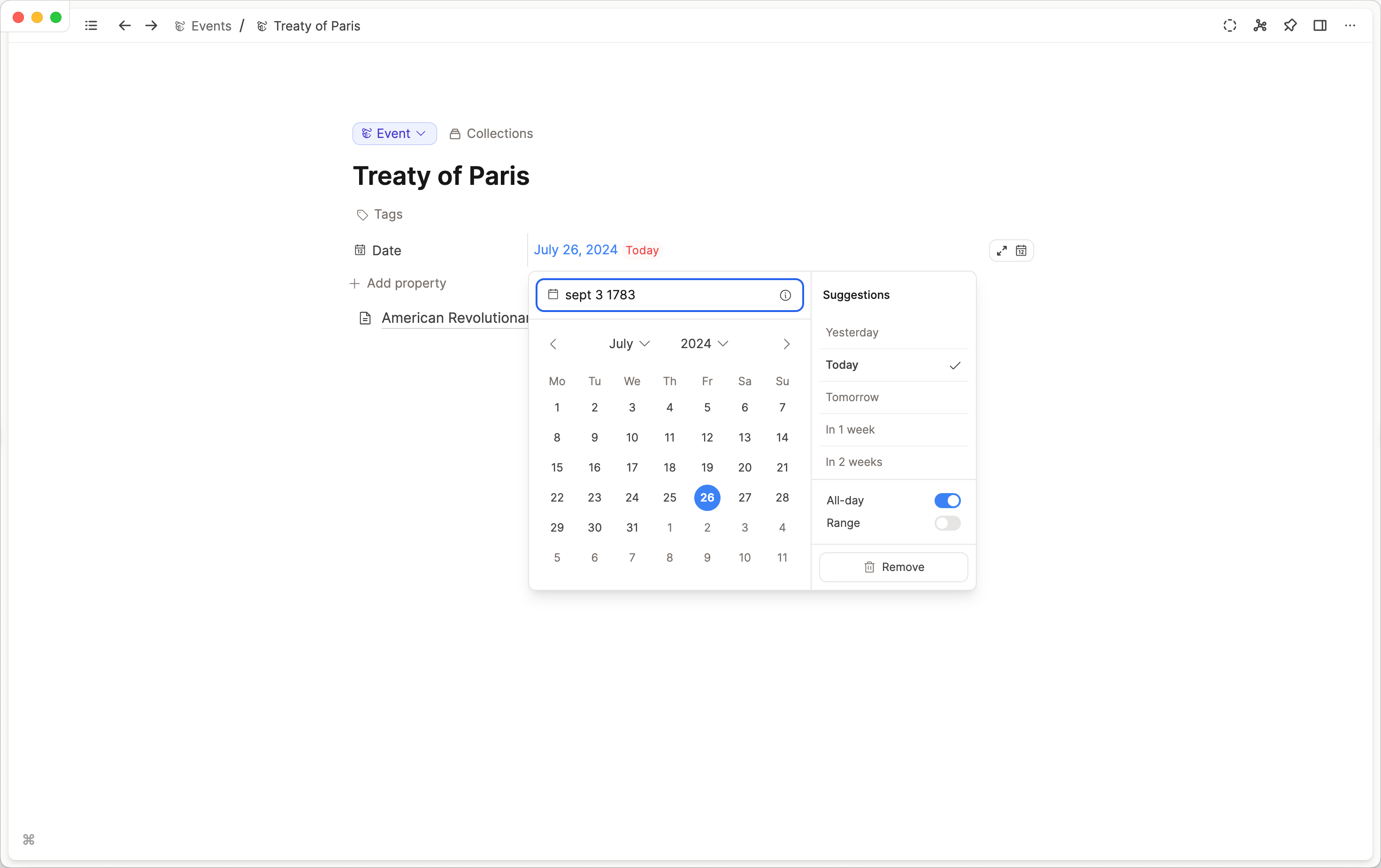Open the 2024 year dropdown
This screenshot has height=868, width=1381.
[704, 343]
